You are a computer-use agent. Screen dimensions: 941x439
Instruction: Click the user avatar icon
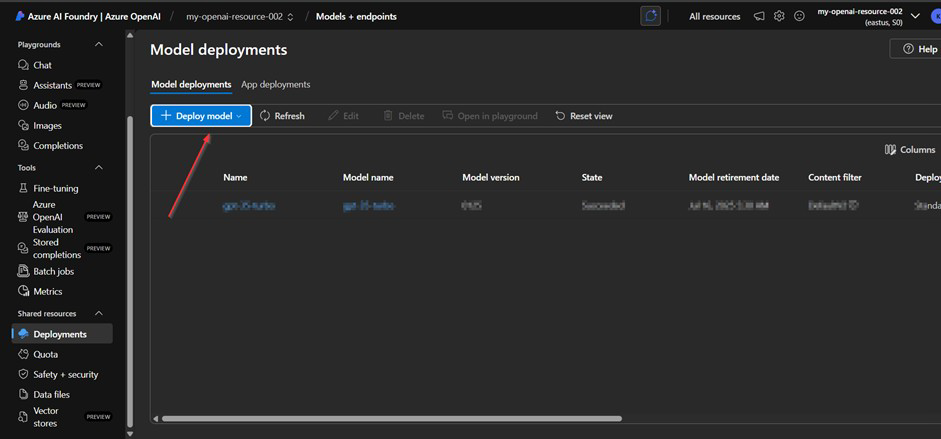[x=936, y=16]
